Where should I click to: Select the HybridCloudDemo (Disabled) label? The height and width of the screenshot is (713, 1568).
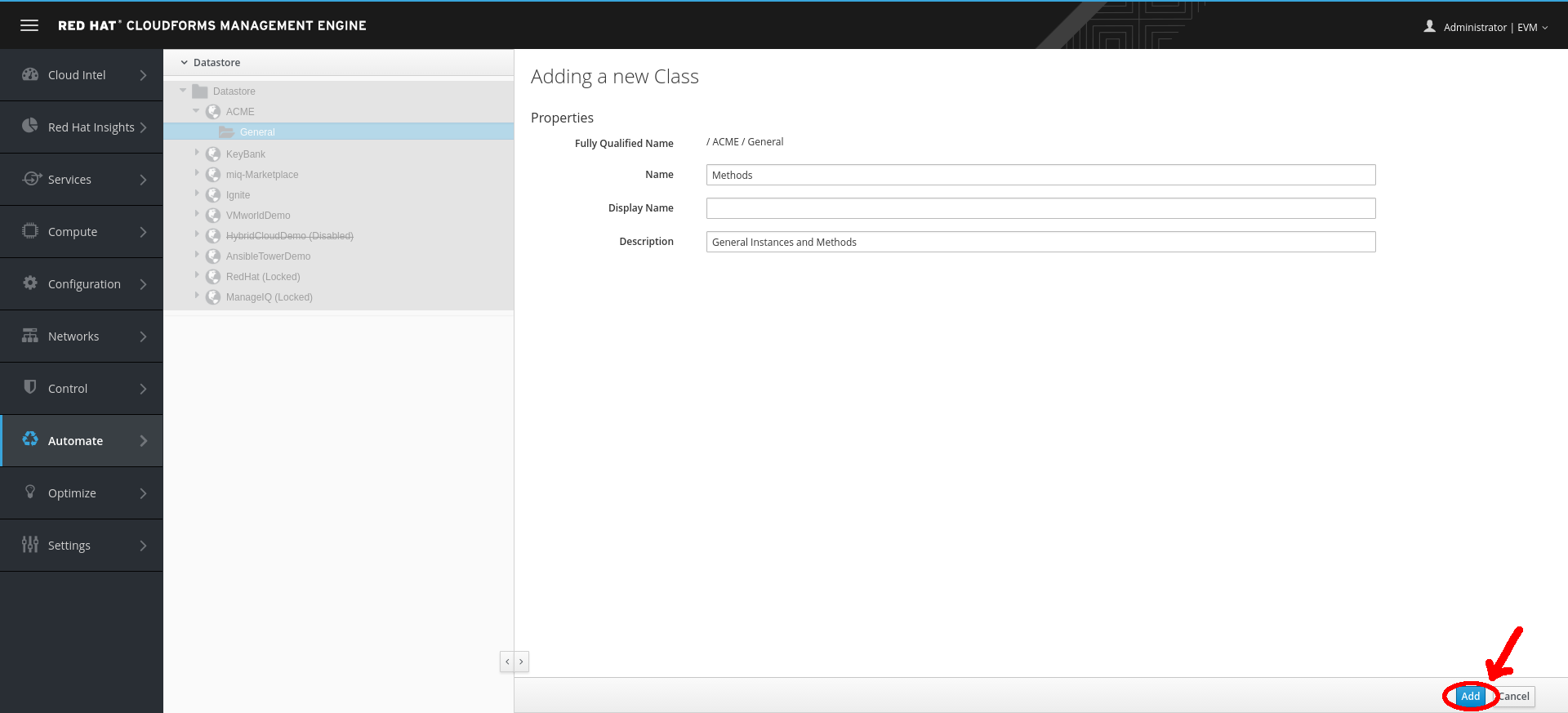point(290,236)
